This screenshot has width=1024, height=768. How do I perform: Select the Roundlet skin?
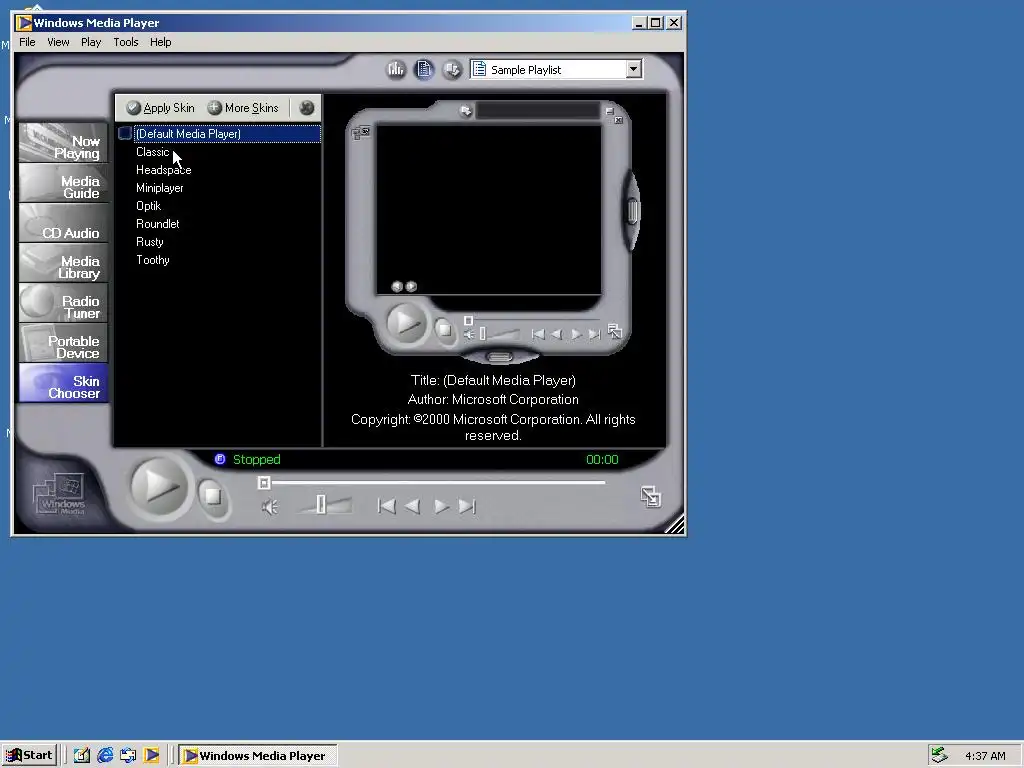pos(157,224)
